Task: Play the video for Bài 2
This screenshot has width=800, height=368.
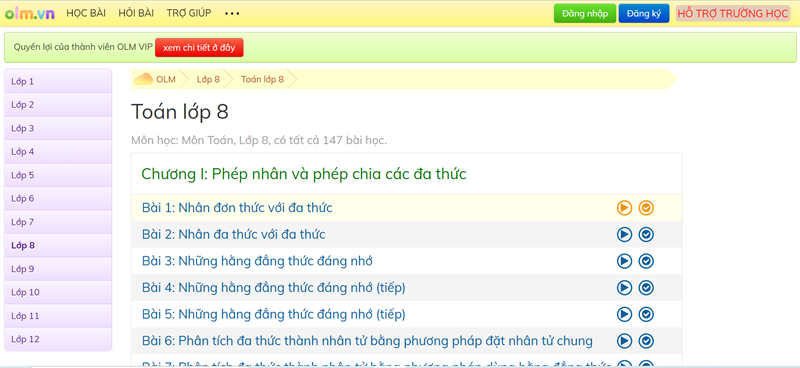Action: pos(624,234)
